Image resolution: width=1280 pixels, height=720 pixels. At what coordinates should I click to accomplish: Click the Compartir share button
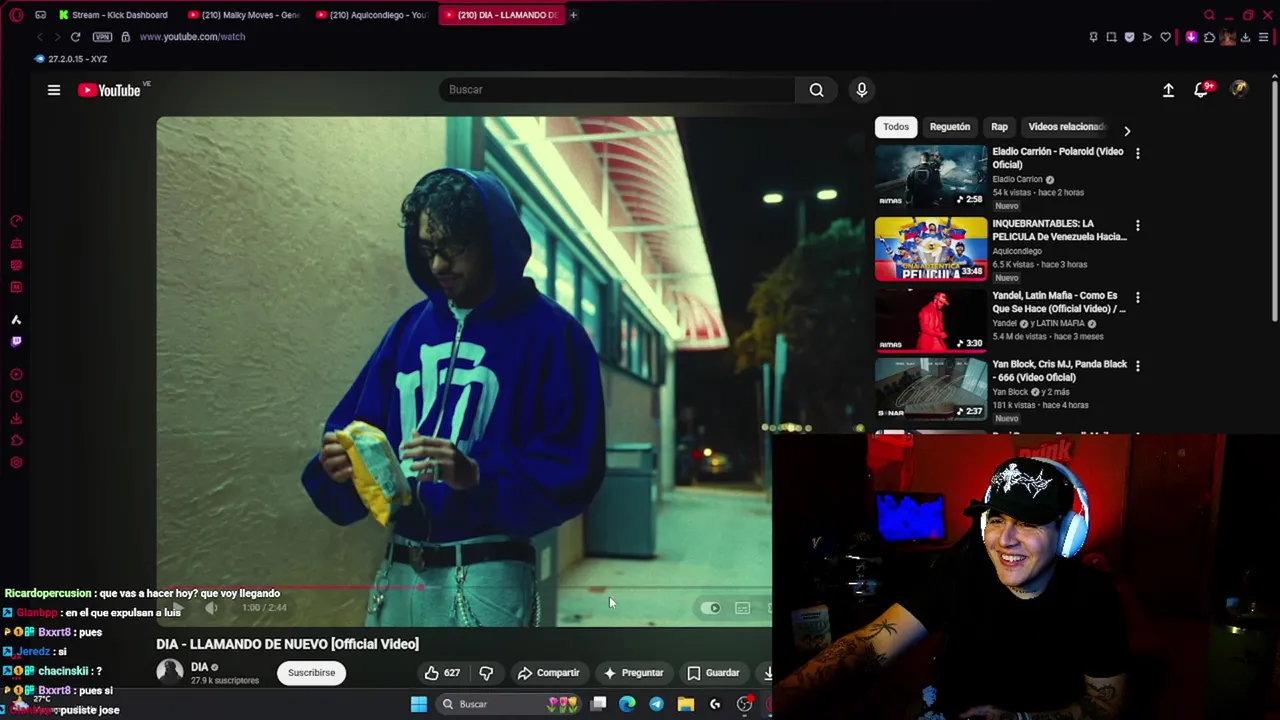click(548, 673)
